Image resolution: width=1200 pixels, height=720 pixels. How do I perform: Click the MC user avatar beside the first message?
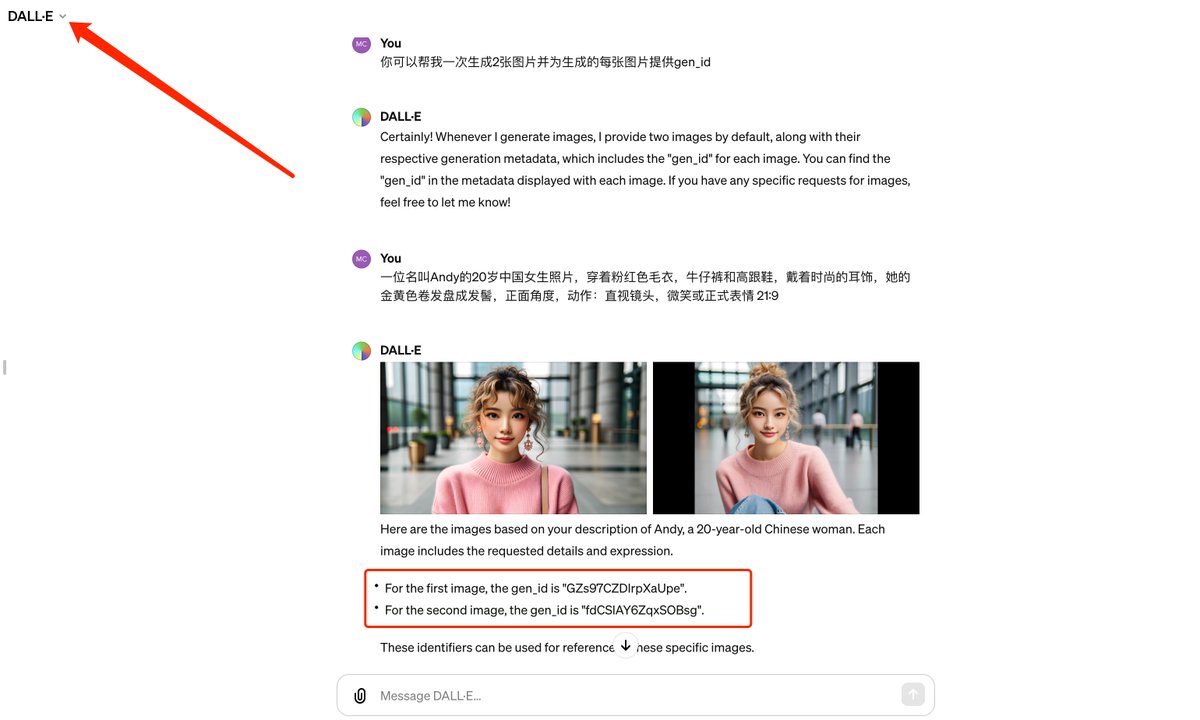click(x=361, y=44)
